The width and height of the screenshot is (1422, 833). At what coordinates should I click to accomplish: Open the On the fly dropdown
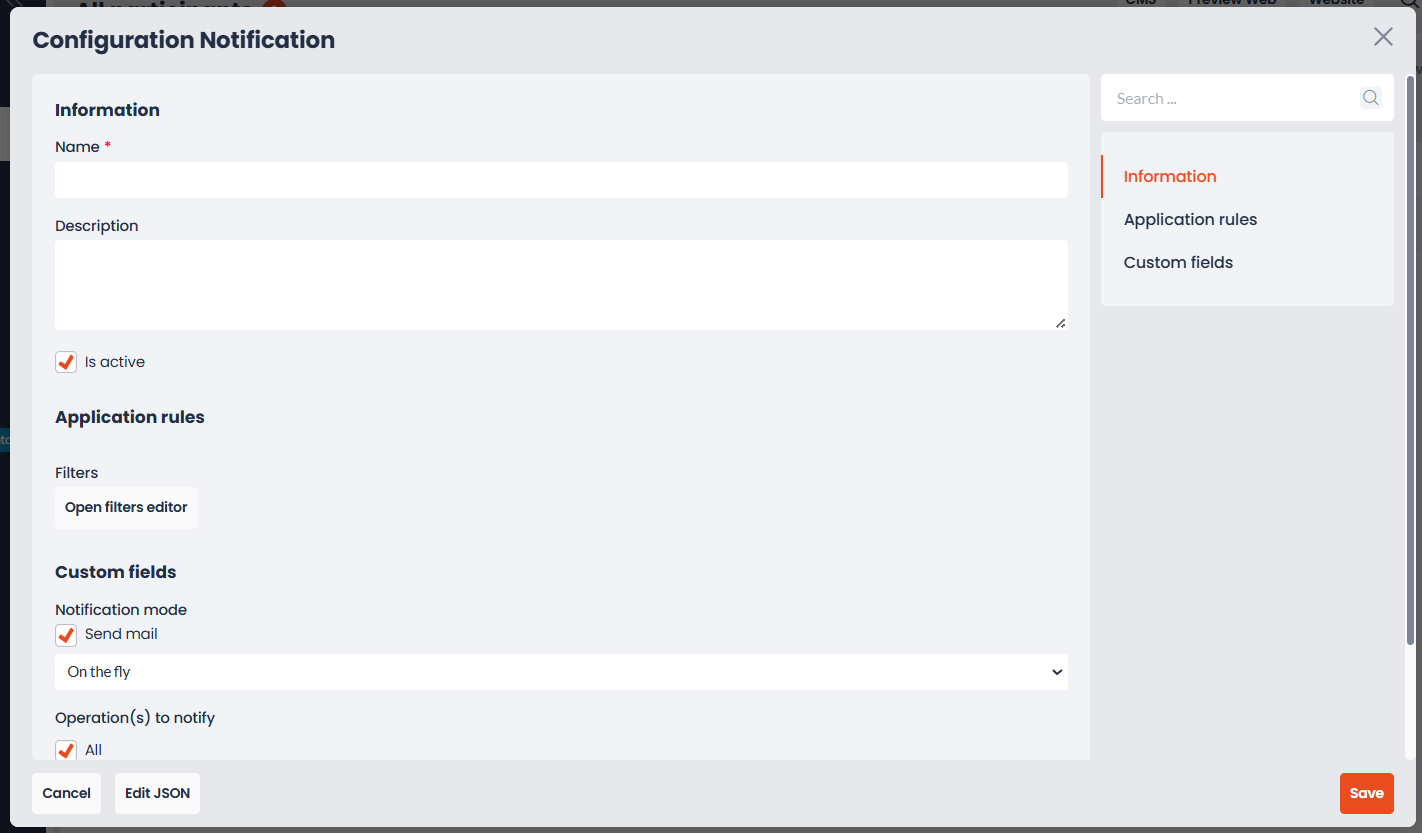(561, 672)
